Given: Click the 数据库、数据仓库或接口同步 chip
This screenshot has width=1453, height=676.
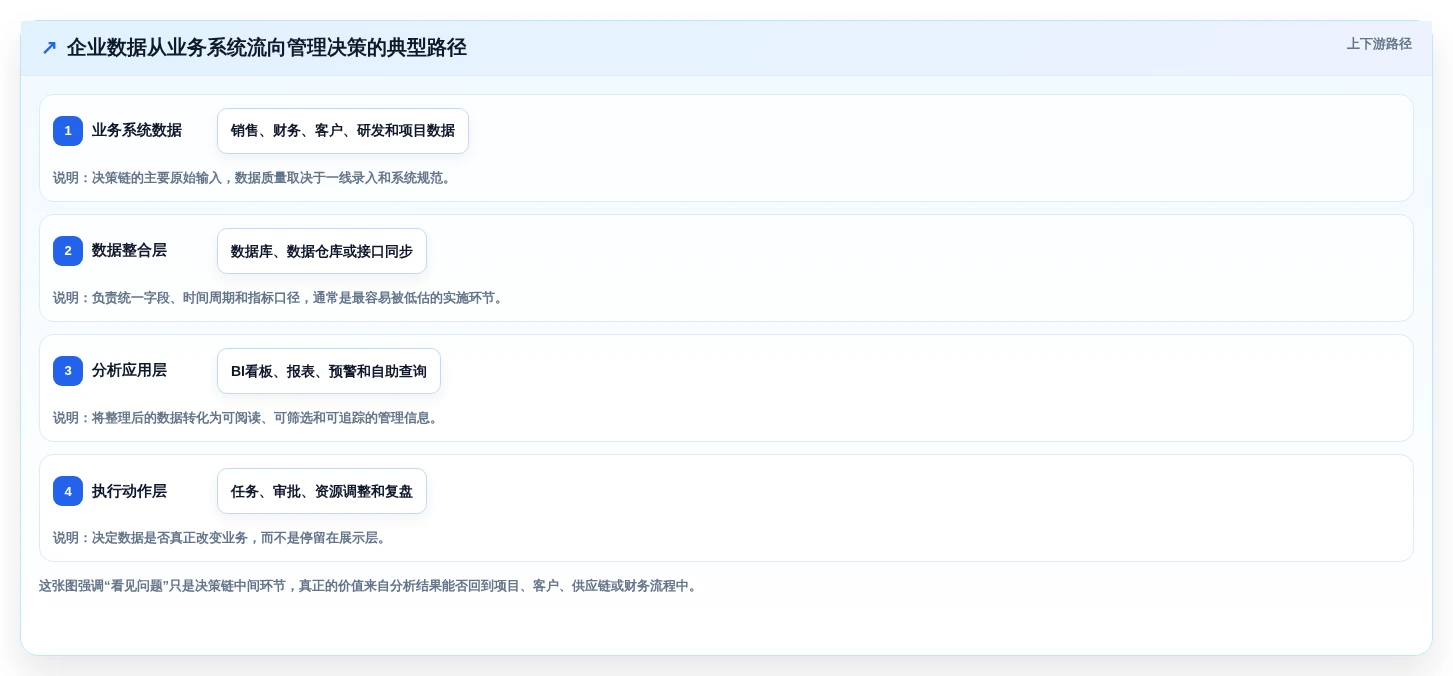Looking at the screenshot, I should [x=322, y=251].
